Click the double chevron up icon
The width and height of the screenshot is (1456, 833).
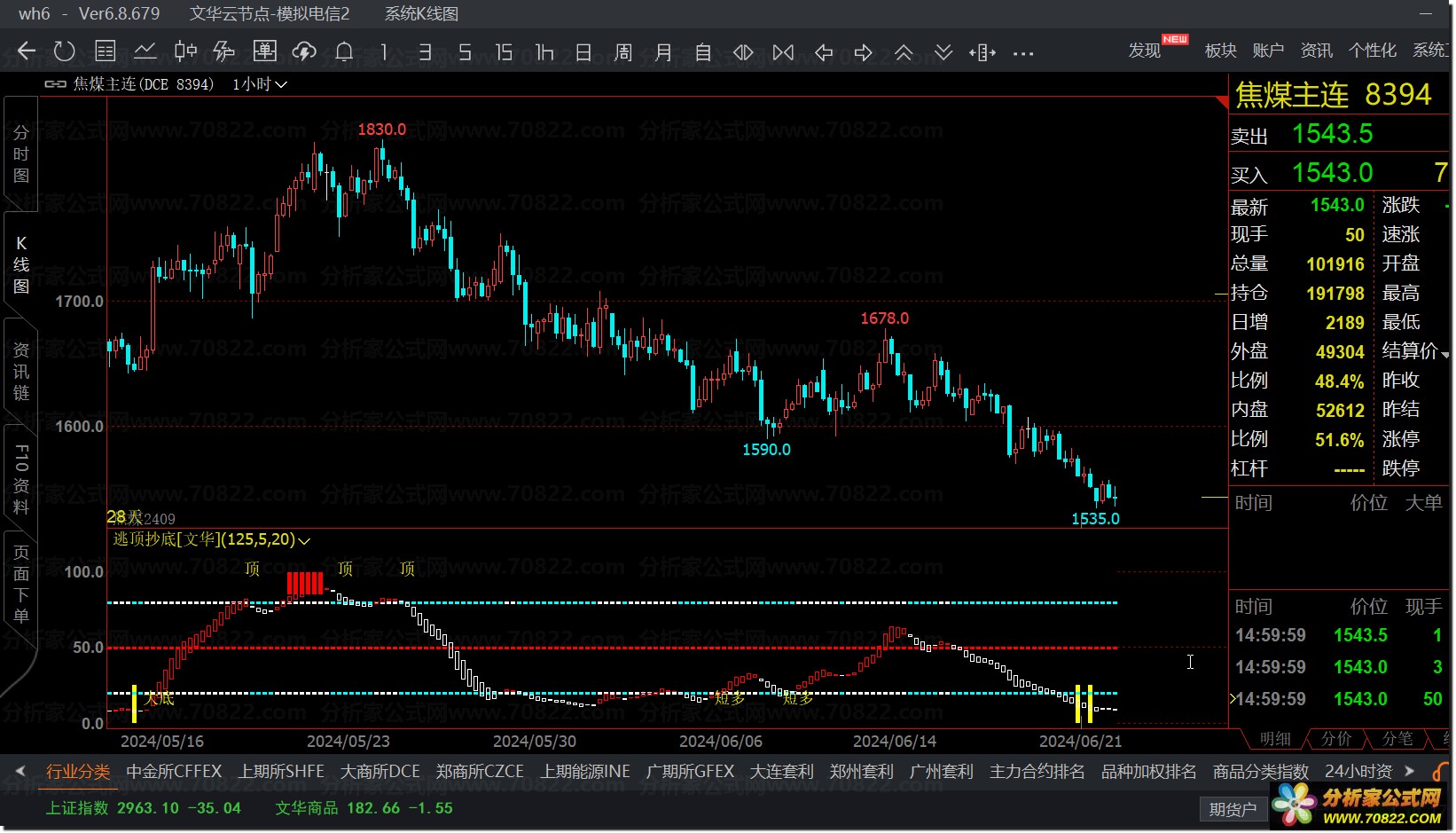904,52
